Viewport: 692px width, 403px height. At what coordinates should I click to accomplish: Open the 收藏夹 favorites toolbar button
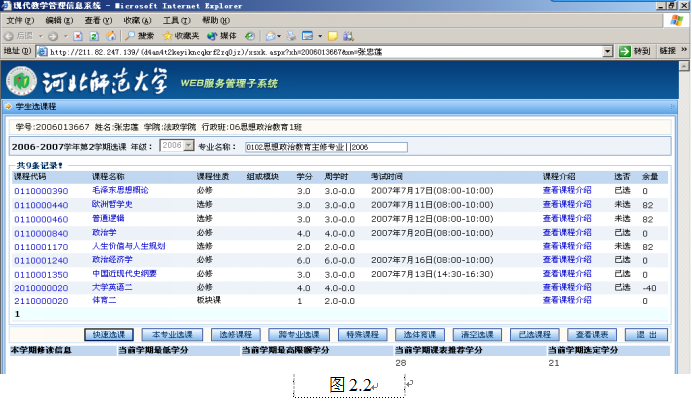(179, 35)
